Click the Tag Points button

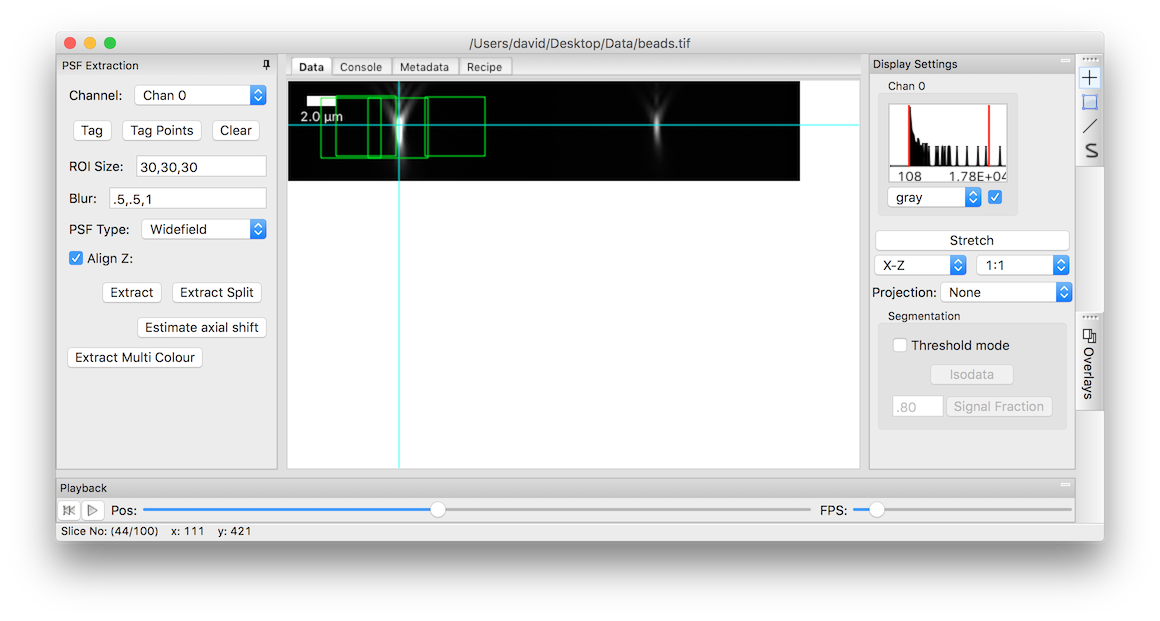[x=162, y=130]
